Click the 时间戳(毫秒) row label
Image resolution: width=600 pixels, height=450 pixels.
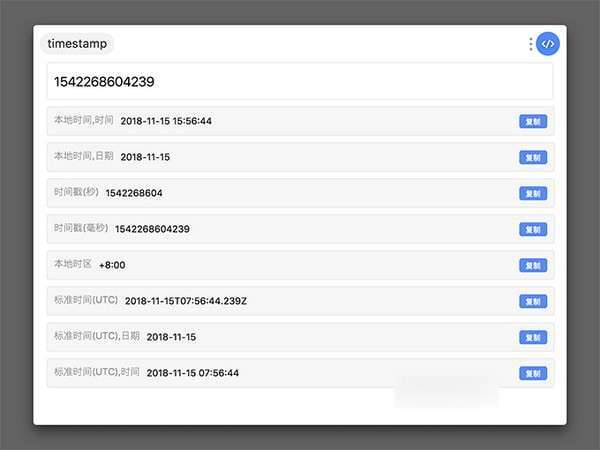coord(81,228)
